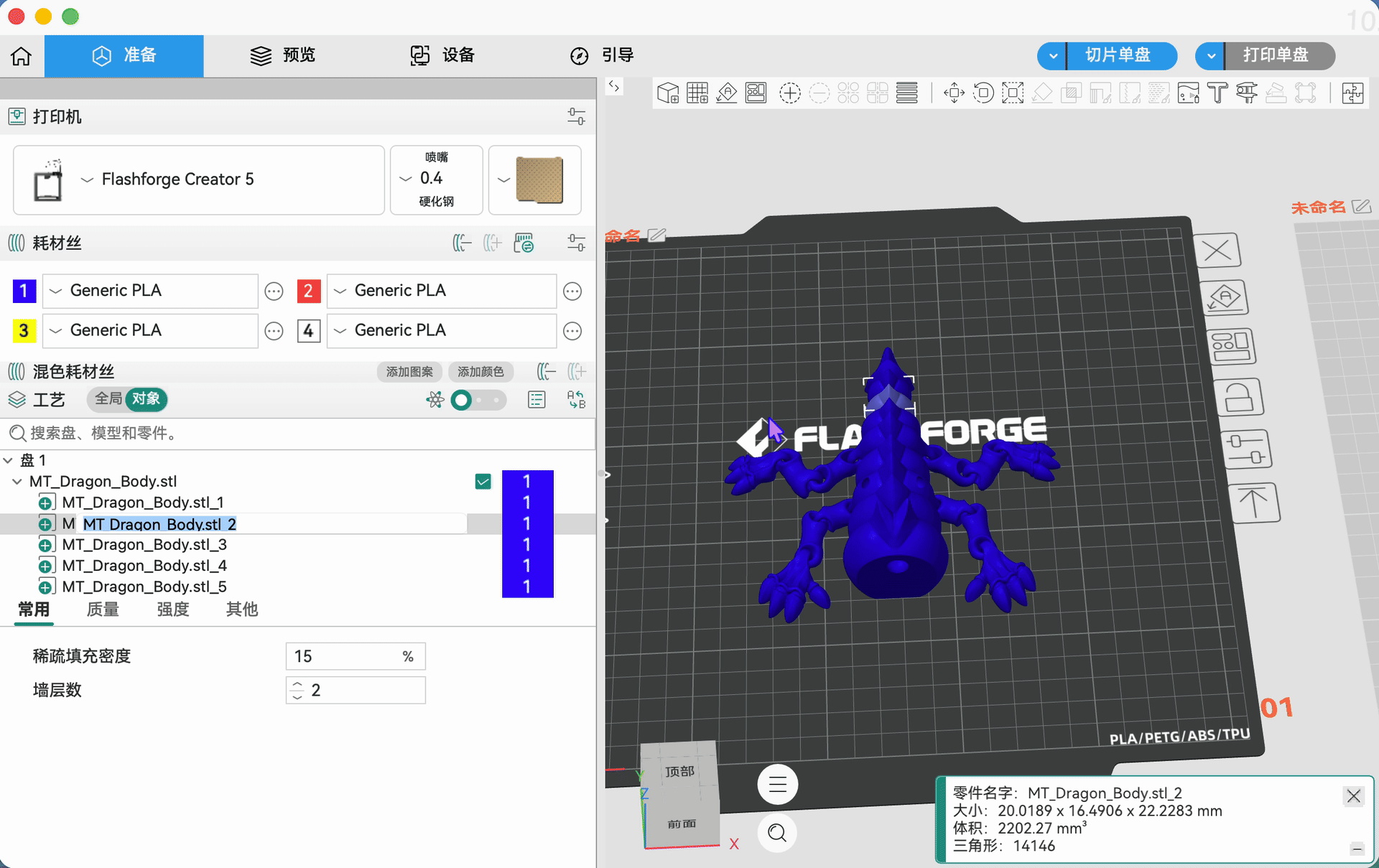Remove plate 01 with the X icon
This screenshot has height=868, width=1379.
tap(1217, 251)
